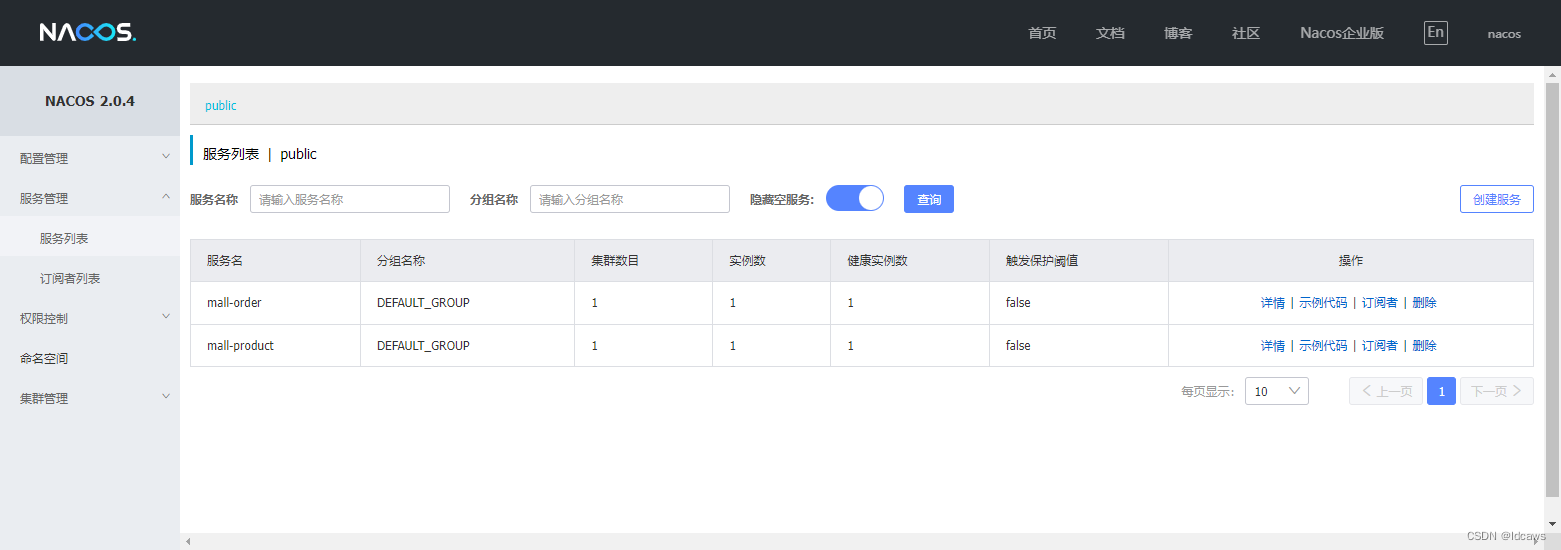Open 详情 for mall-product
The height and width of the screenshot is (550, 1561).
tap(1273, 346)
